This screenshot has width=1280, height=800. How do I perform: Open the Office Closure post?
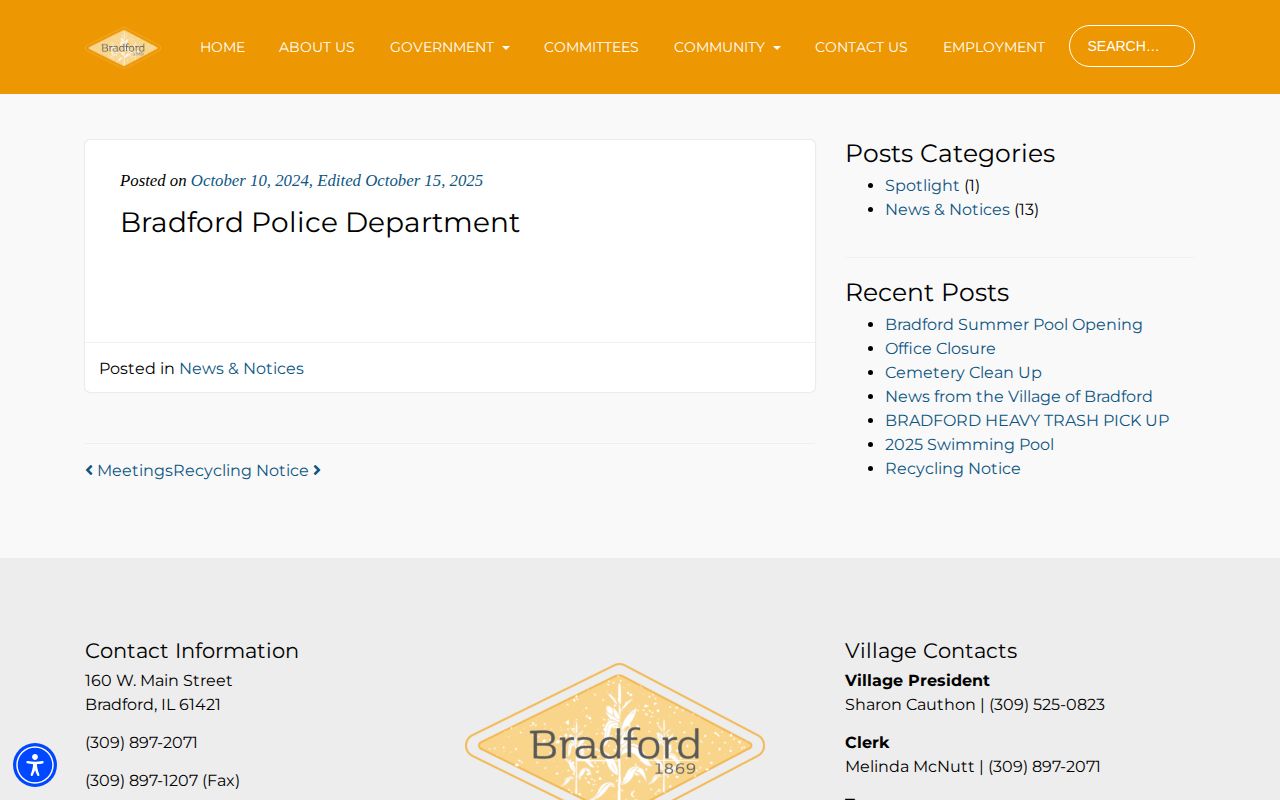(x=940, y=348)
